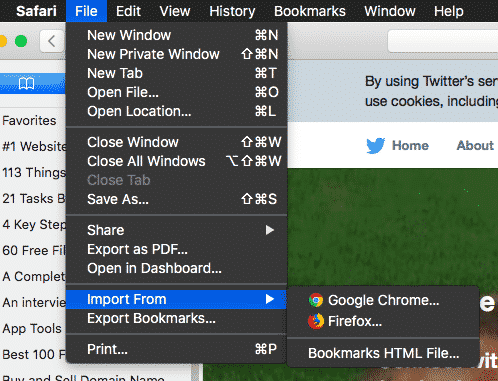Open the View menu
Image resolution: width=498 pixels, height=381 pixels.
(175, 11)
